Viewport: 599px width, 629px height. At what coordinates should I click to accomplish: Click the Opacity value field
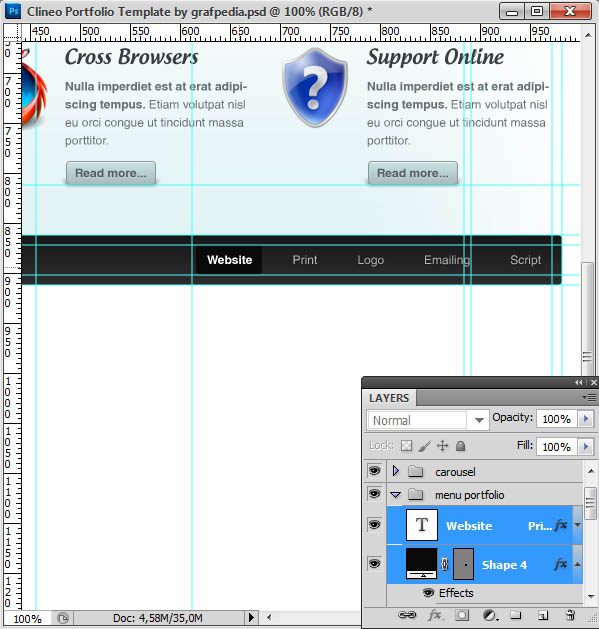pyautogui.click(x=557, y=419)
